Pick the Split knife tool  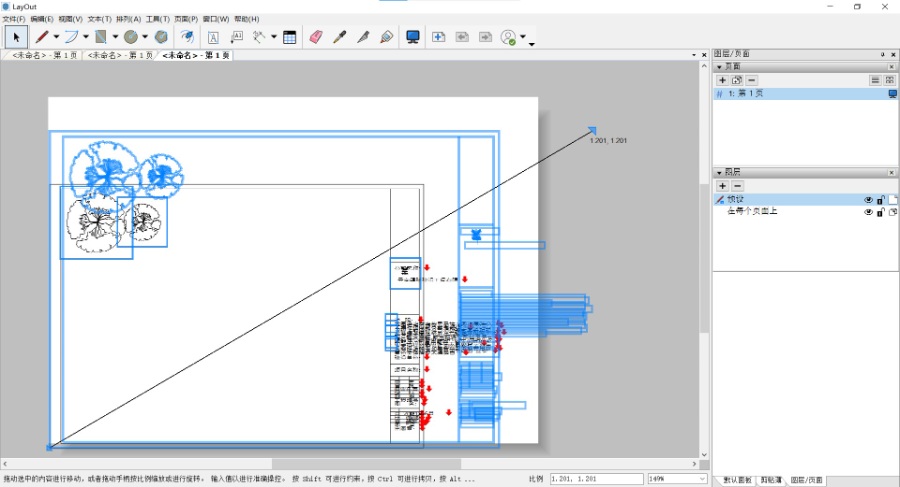[x=363, y=37]
